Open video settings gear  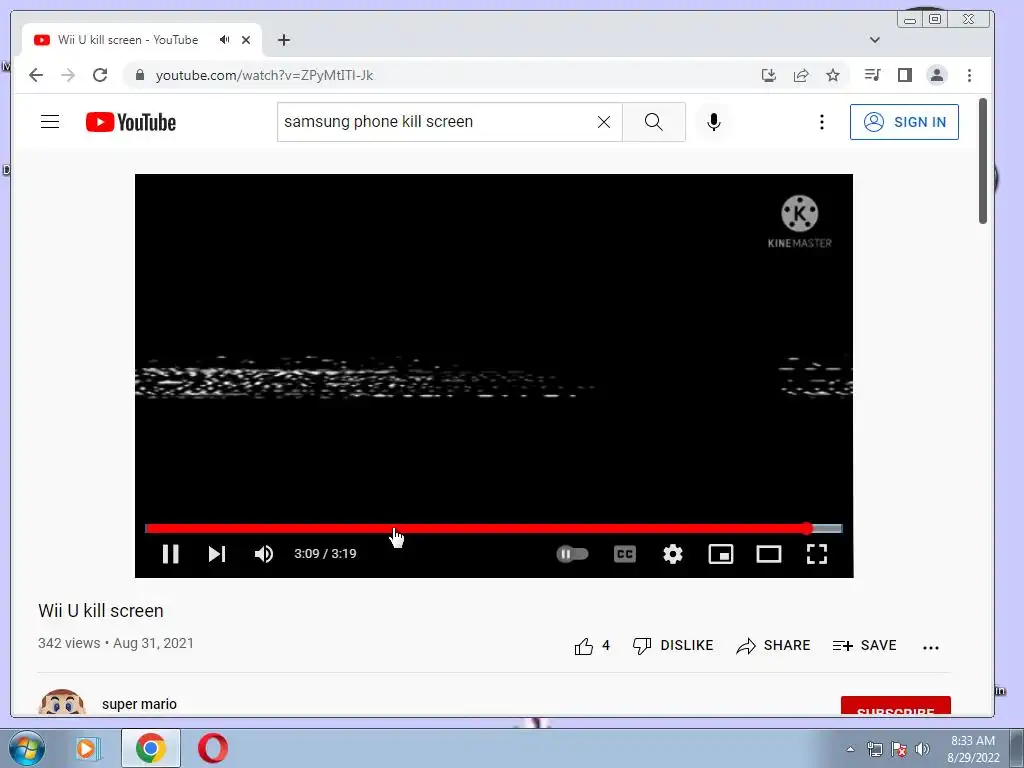tap(673, 554)
